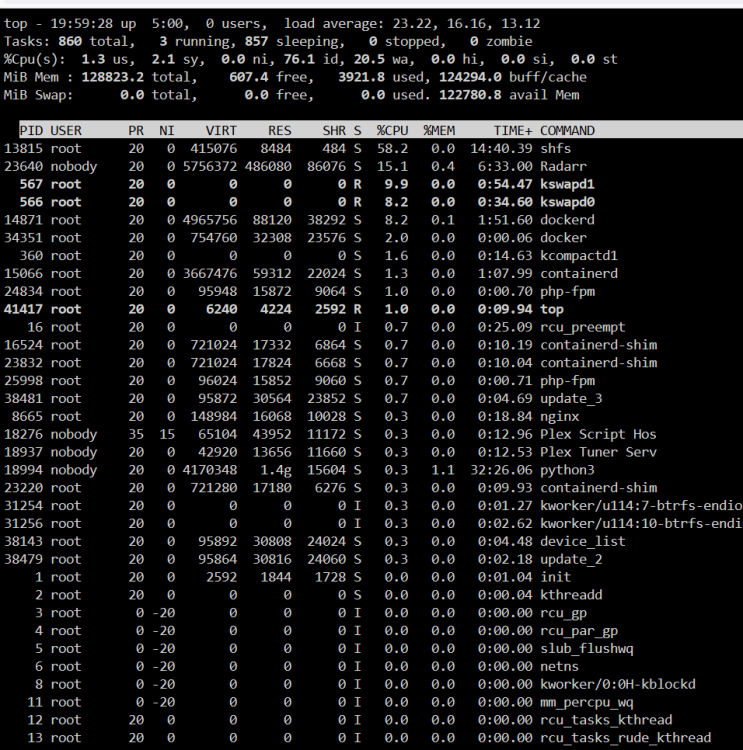This screenshot has height=750, width=743.
Task: Select the rcu_gp command
Action: [563, 613]
